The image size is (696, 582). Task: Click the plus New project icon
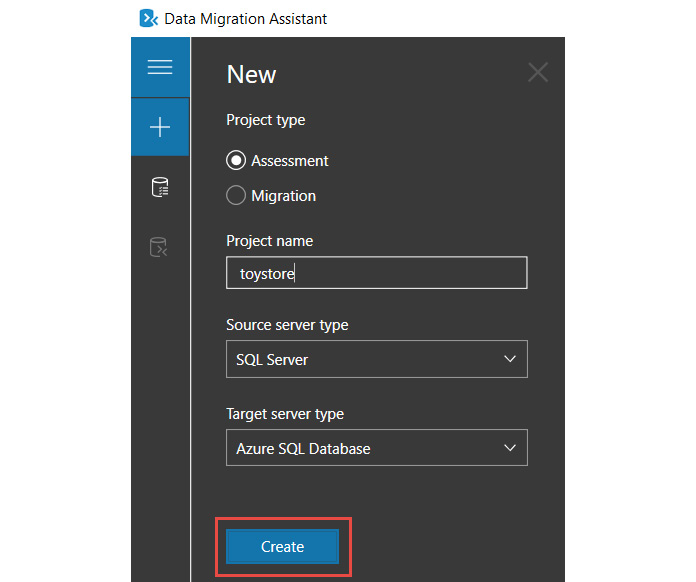[160, 127]
